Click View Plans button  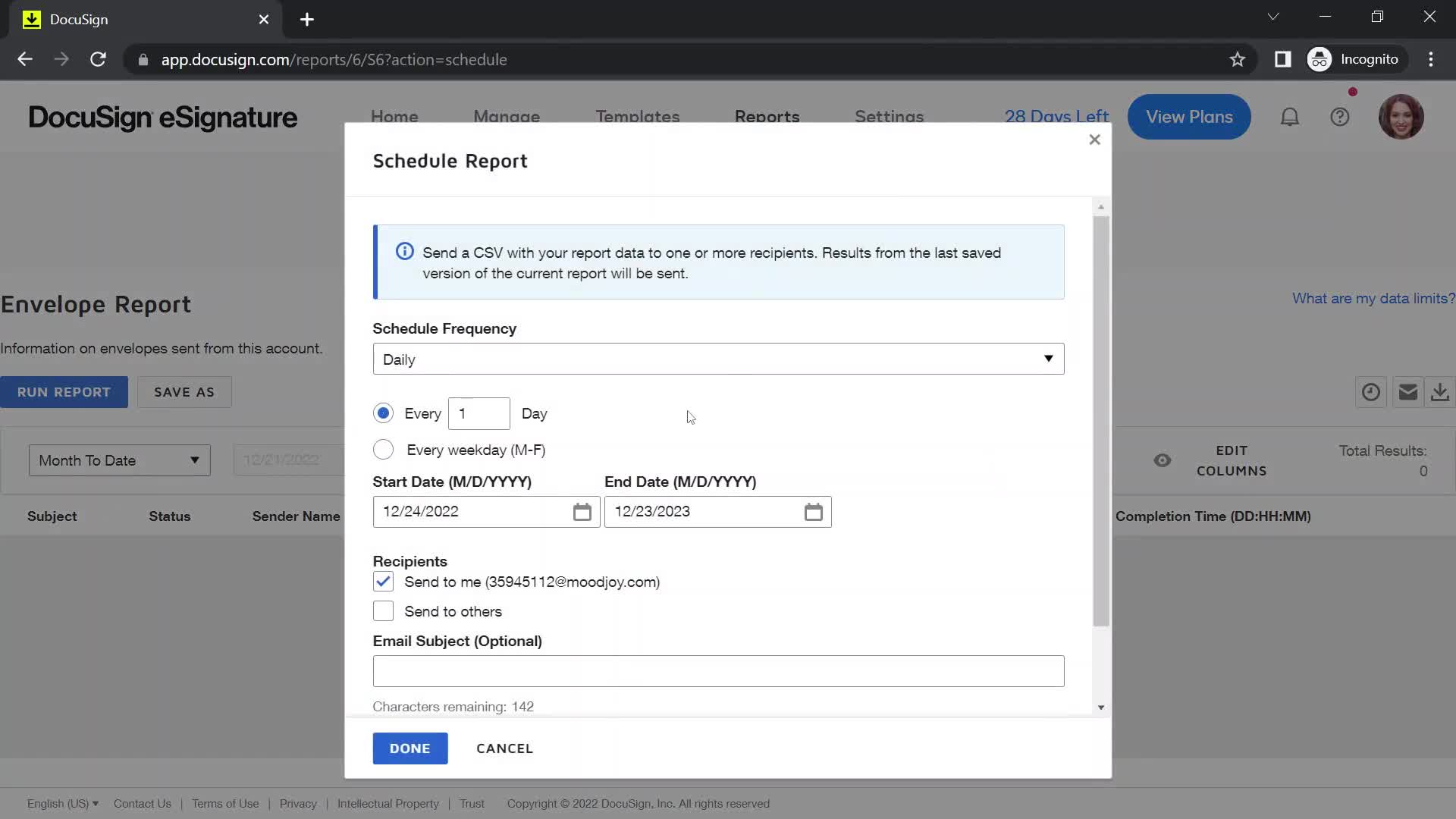[1188, 117]
